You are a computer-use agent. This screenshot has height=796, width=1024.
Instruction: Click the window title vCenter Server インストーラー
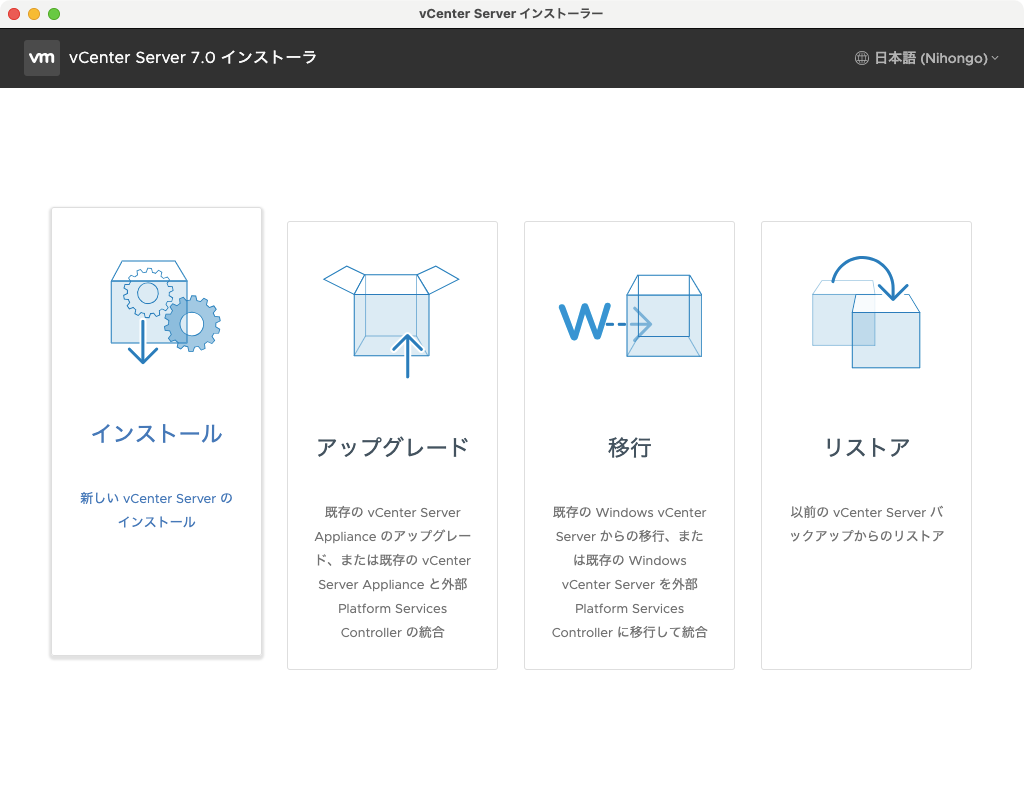(511, 14)
